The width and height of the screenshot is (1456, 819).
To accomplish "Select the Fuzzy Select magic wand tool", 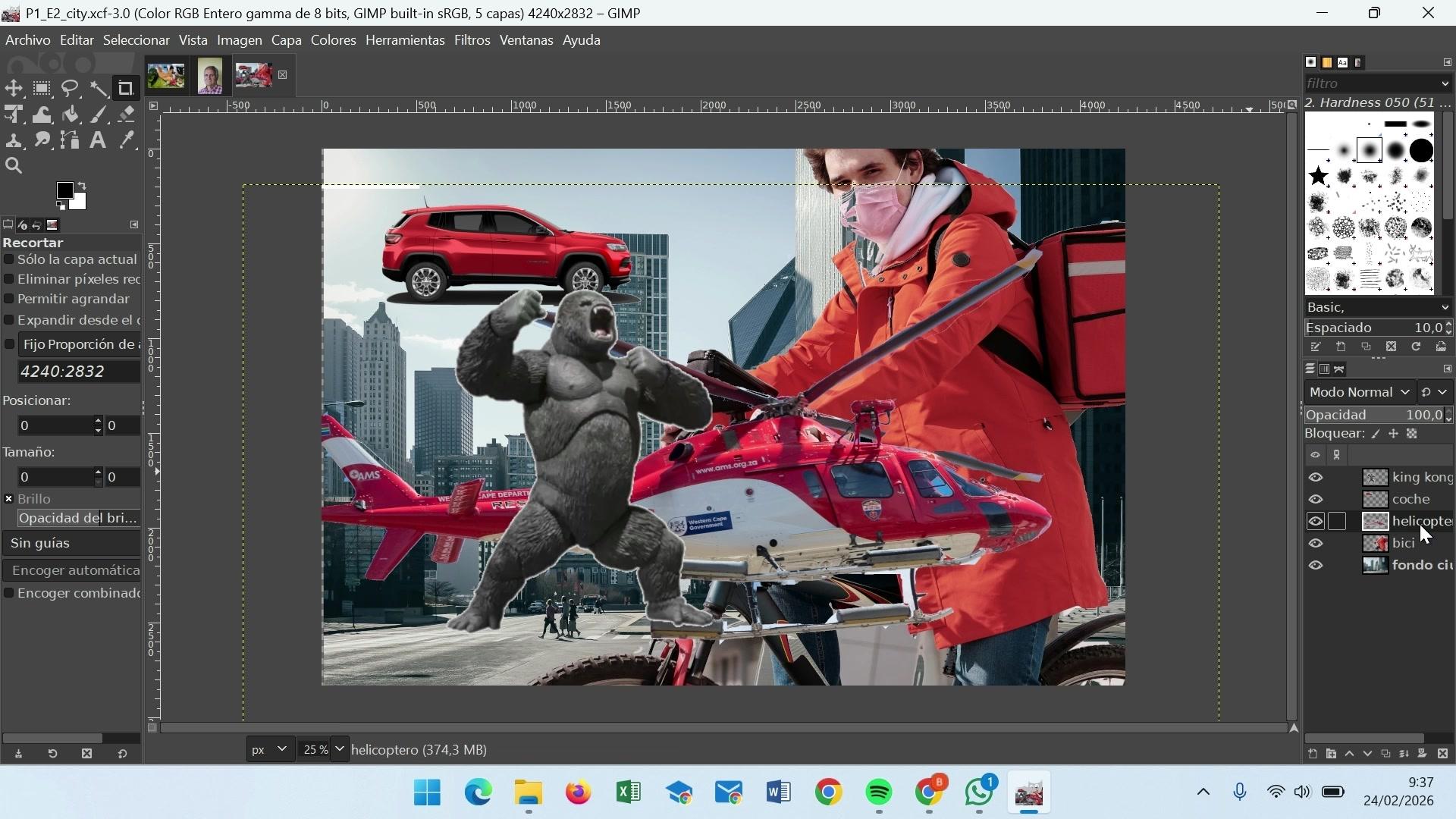I will (x=99, y=89).
